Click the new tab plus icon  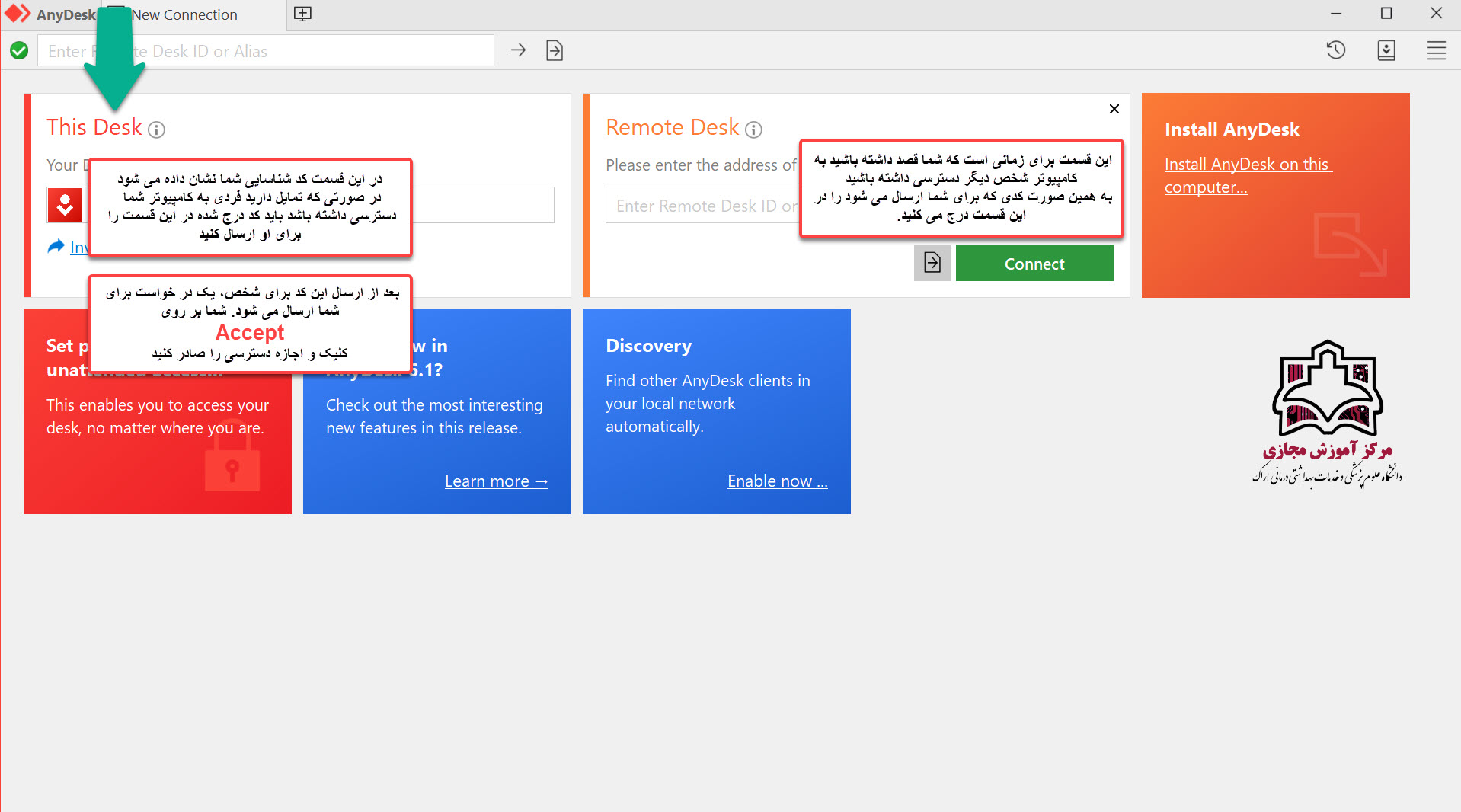302,14
